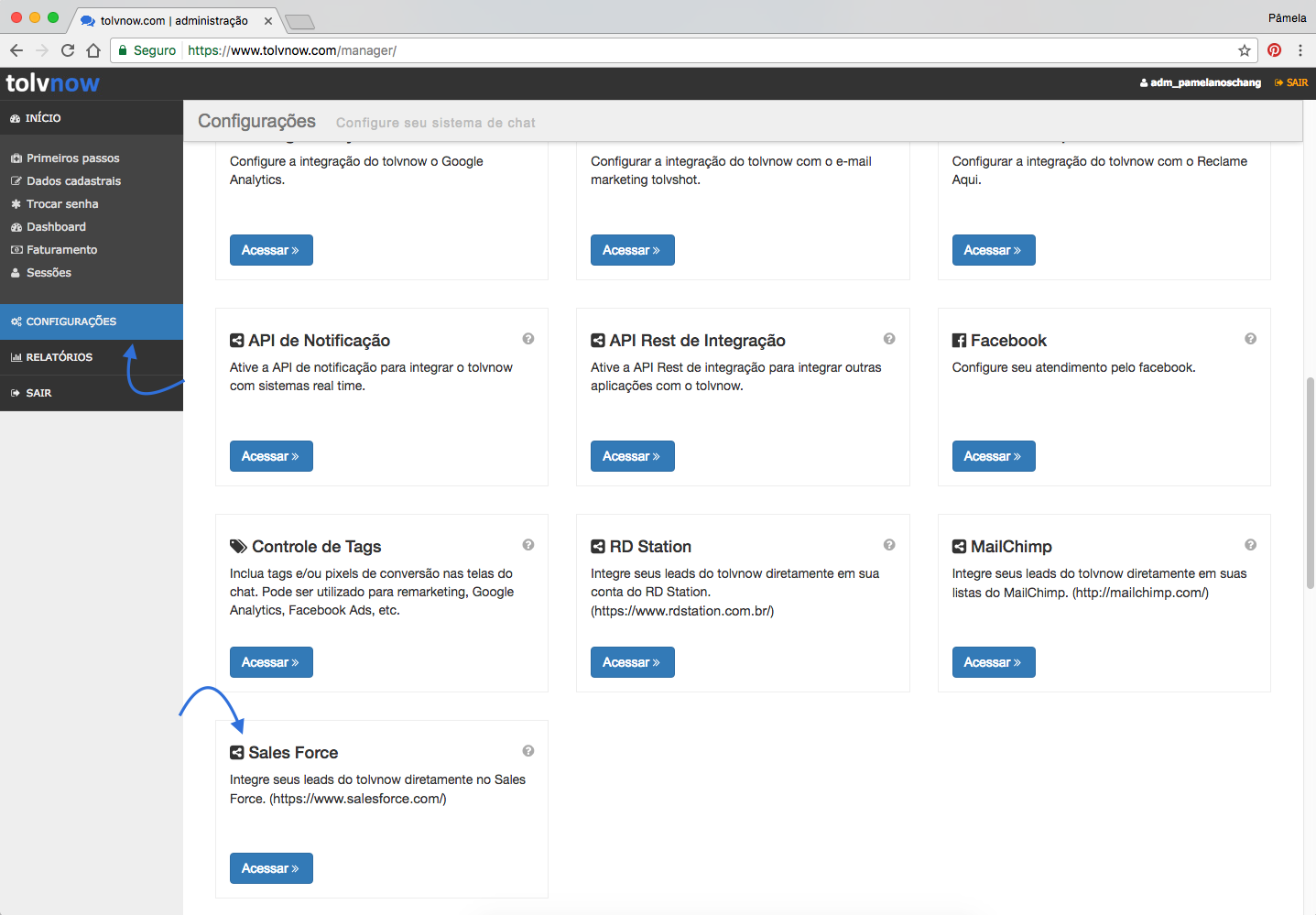This screenshot has height=915, width=1316.
Task: Click the browser forward arrow
Action: [x=41, y=50]
